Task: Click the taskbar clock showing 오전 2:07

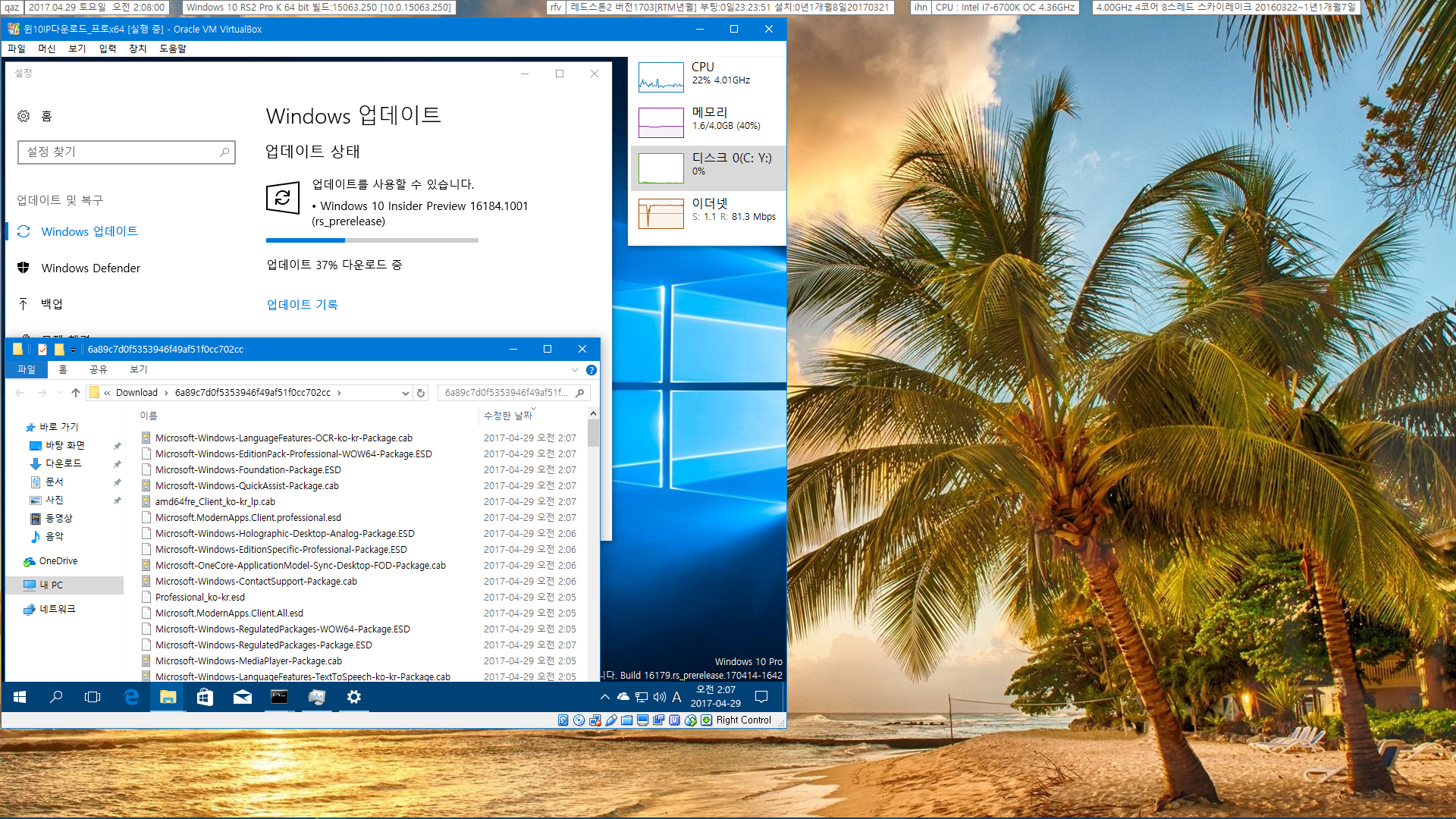Action: coord(715,697)
